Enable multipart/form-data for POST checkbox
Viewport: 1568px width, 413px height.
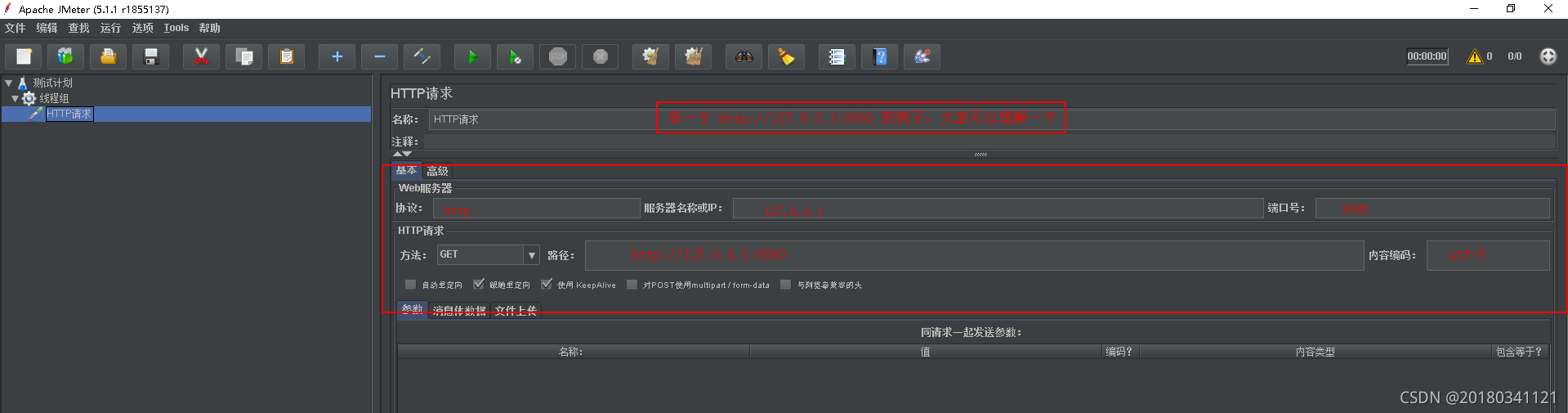(x=632, y=285)
